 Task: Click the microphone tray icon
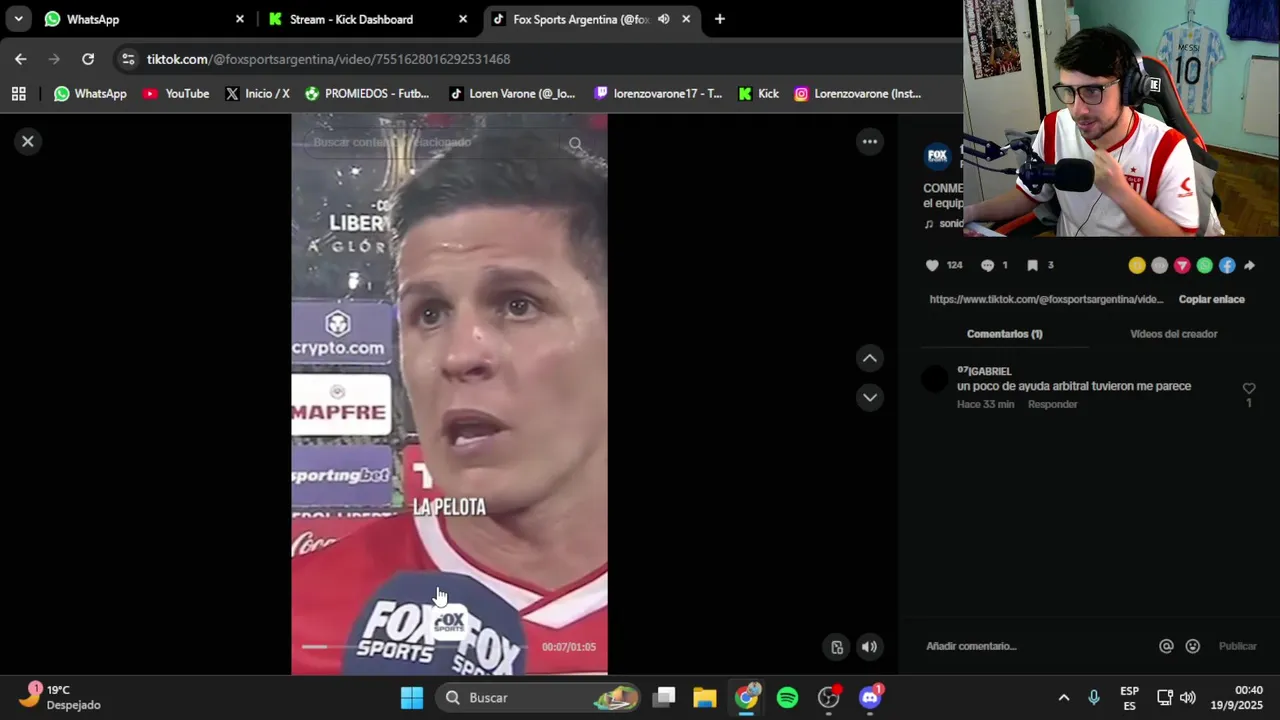tap(1094, 698)
